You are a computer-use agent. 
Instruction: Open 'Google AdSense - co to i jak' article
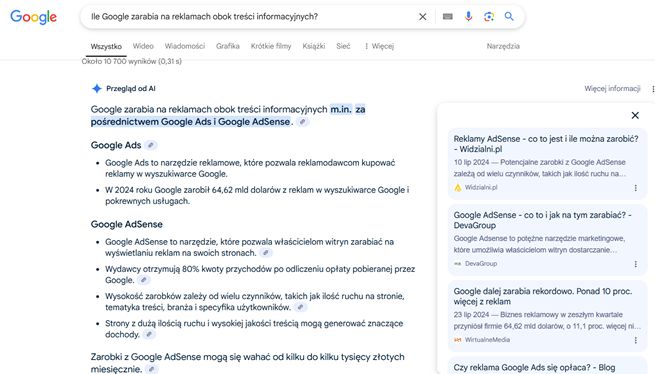click(x=542, y=220)
